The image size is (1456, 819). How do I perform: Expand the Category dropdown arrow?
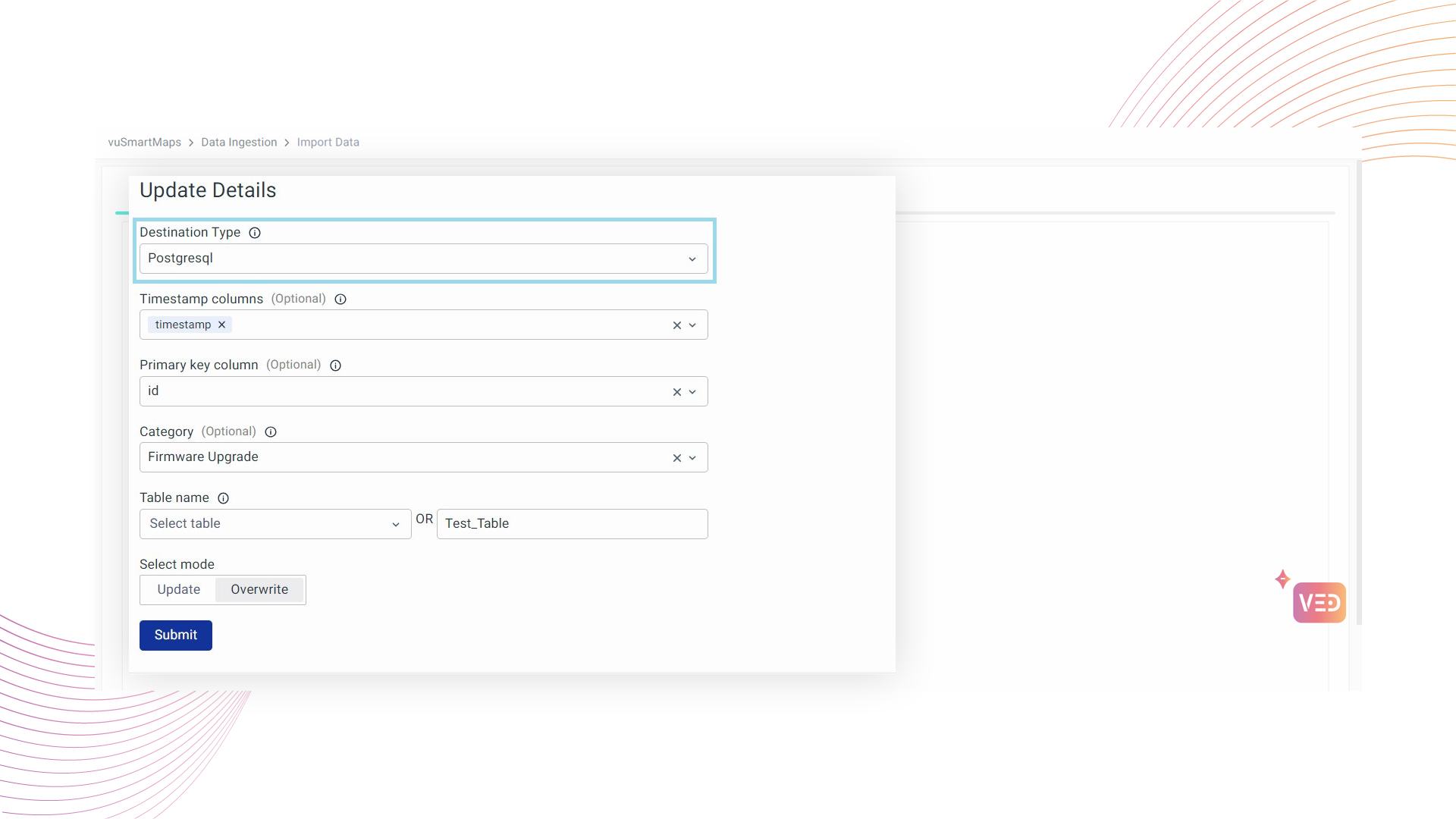(x=692, y=458)
